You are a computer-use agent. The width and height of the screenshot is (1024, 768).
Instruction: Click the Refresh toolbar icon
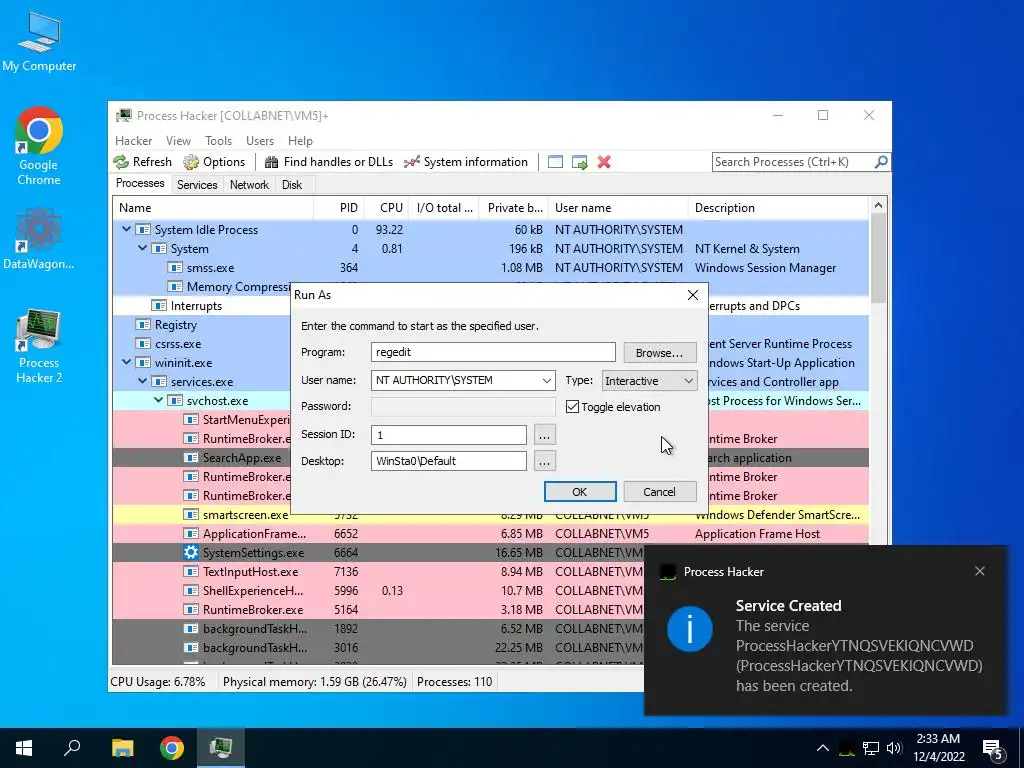click(x=121, y=162)
